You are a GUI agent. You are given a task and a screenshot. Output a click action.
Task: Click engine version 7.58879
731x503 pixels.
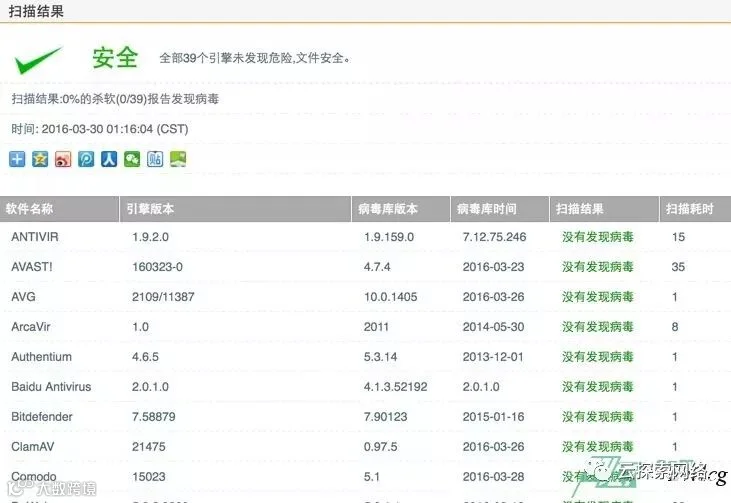coord(154,416)
